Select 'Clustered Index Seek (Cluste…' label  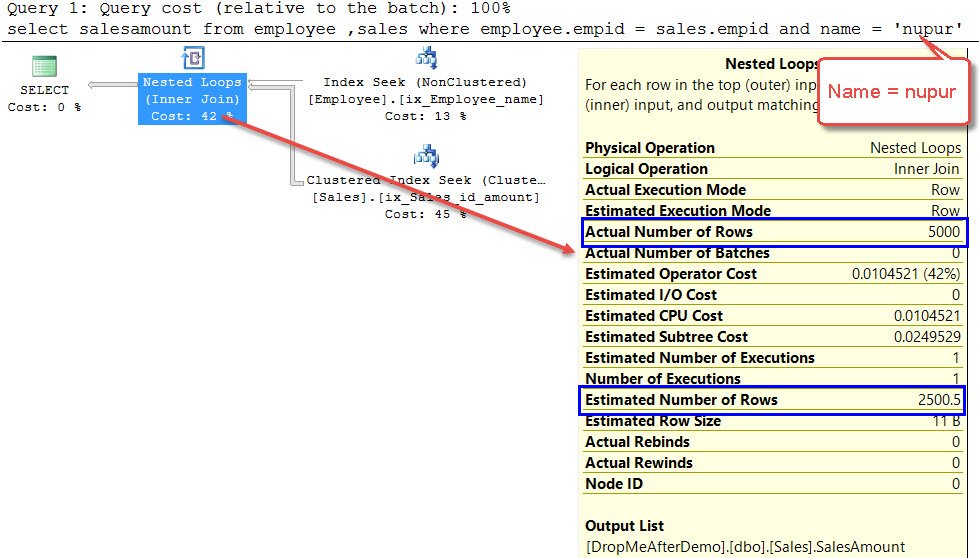pyautogui.click(x=426, y=180)
